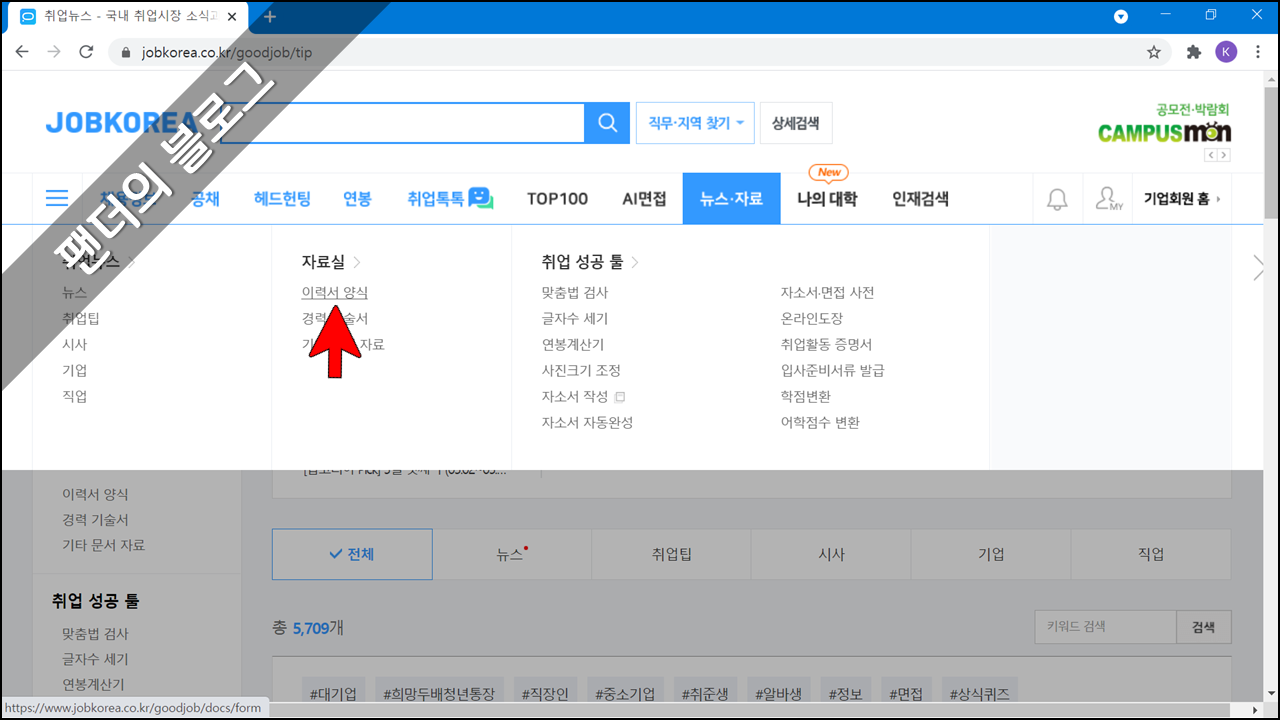Click the Chrome tab search dropdown icon
Image resolution: width=1280 pixels, height=720 pixels.
(1121, 16)
